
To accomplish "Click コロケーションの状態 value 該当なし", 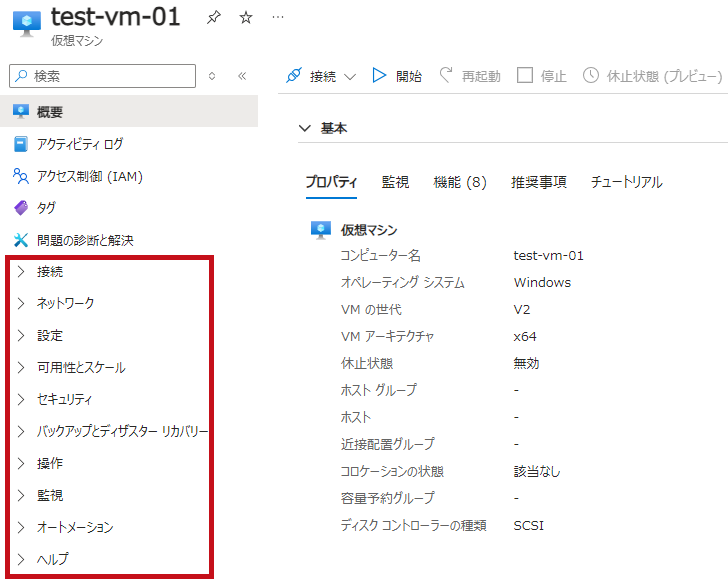I will point(537,472).
